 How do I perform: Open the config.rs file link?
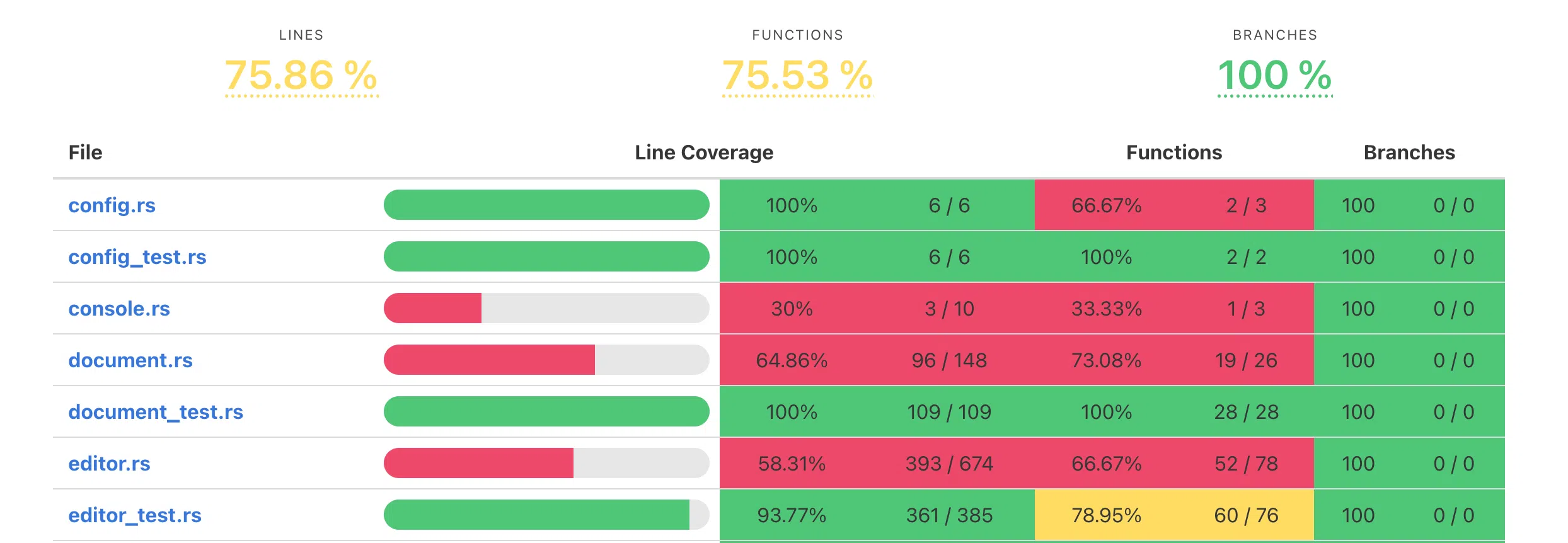click(112, 205)
